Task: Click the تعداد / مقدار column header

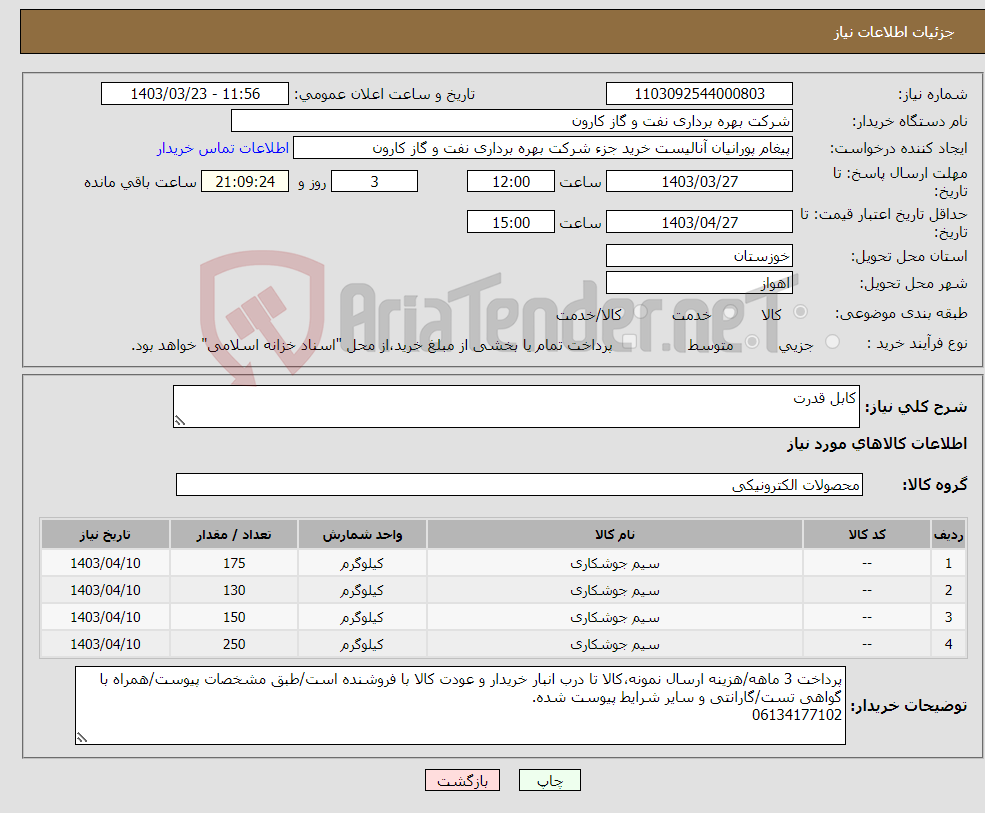Action: pyautogui.click(x=234, y=535)
